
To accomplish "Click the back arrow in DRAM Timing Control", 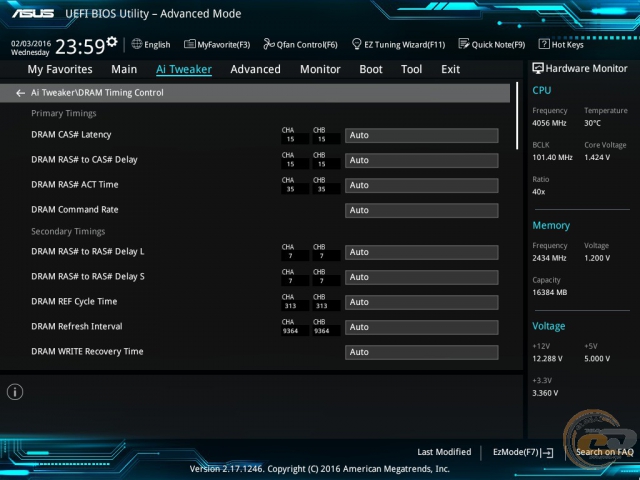I will (20, 93).
